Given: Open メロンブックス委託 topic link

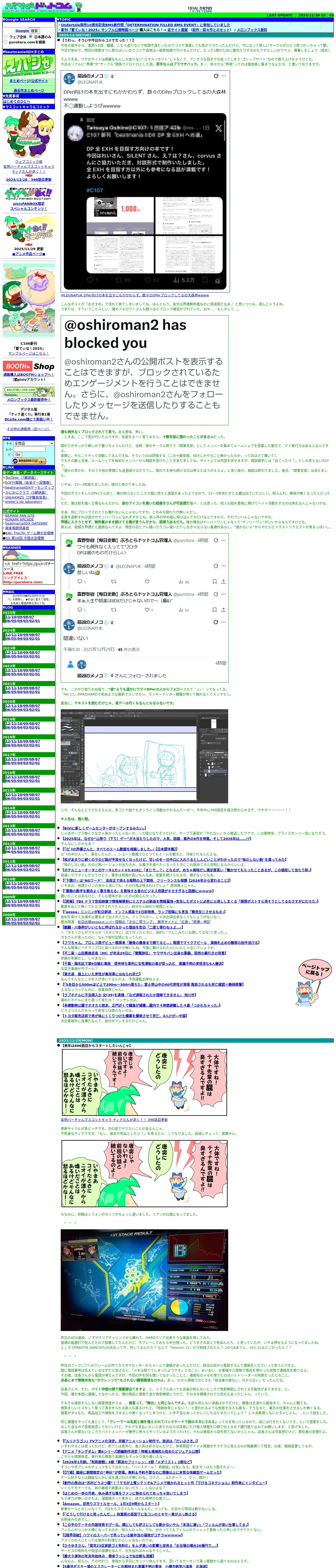Looking at the screenshot, I should 252,30.
